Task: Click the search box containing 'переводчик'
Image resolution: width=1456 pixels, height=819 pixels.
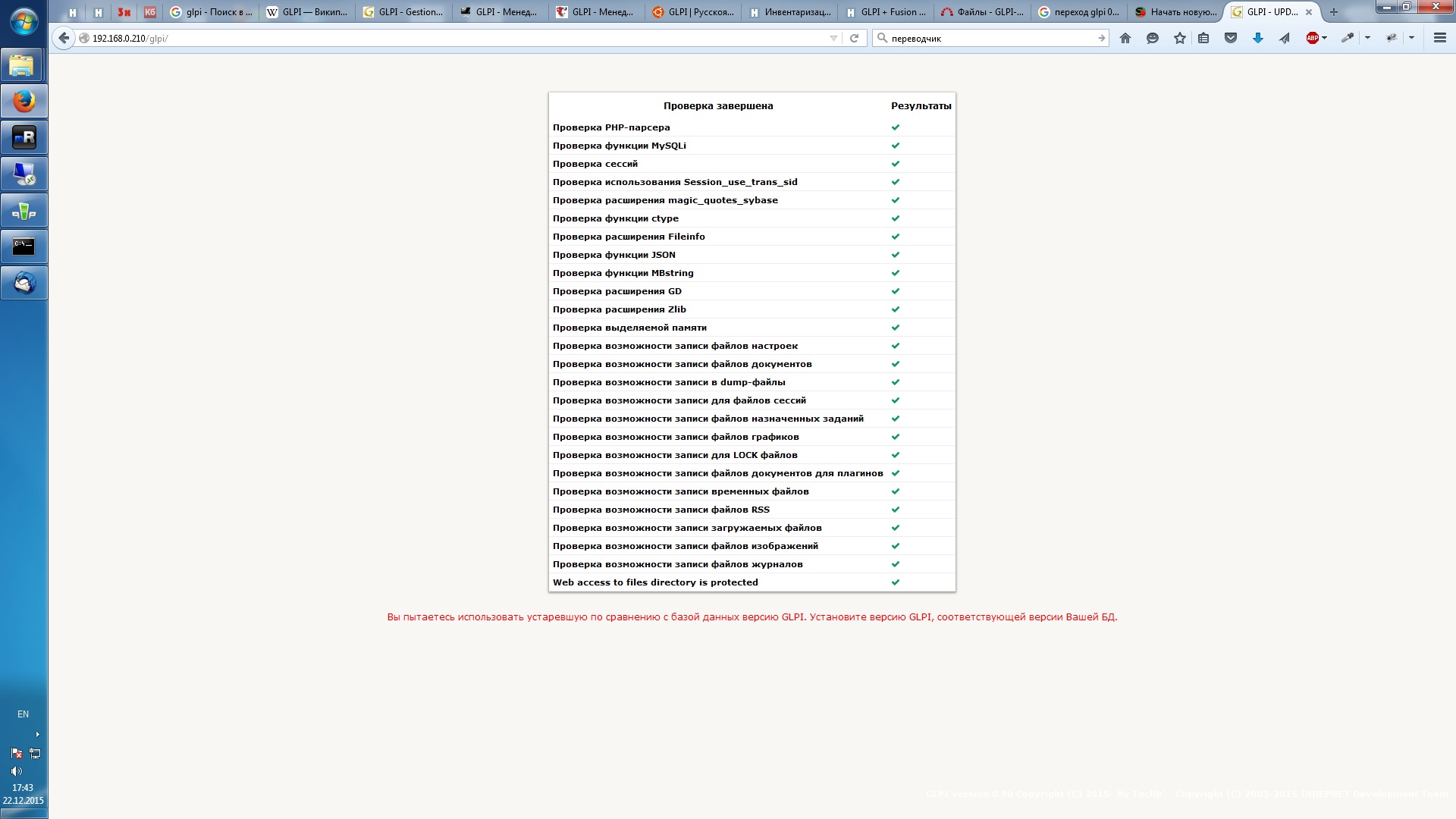Action: (990, 38)
